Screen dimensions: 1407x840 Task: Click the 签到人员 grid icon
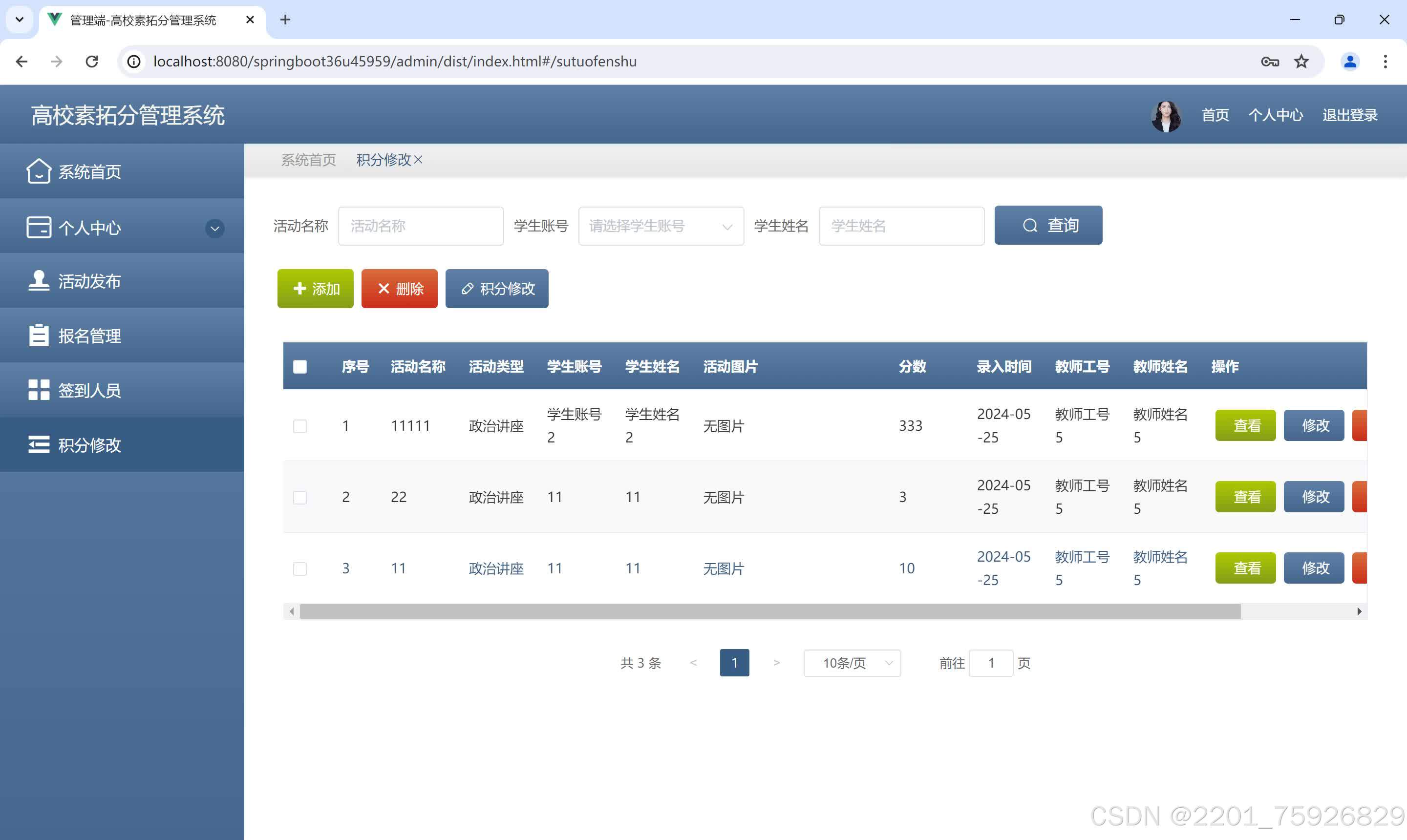click(39, 390)
